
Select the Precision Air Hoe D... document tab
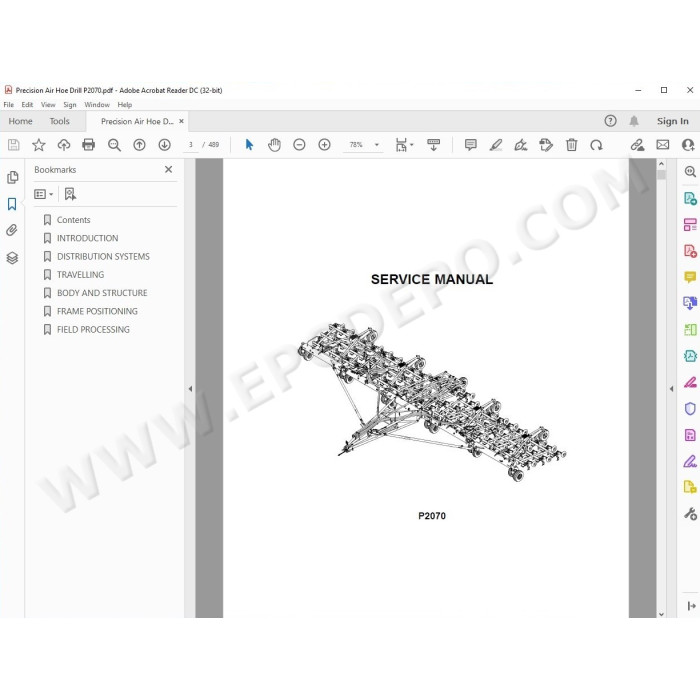pos(137,121)
